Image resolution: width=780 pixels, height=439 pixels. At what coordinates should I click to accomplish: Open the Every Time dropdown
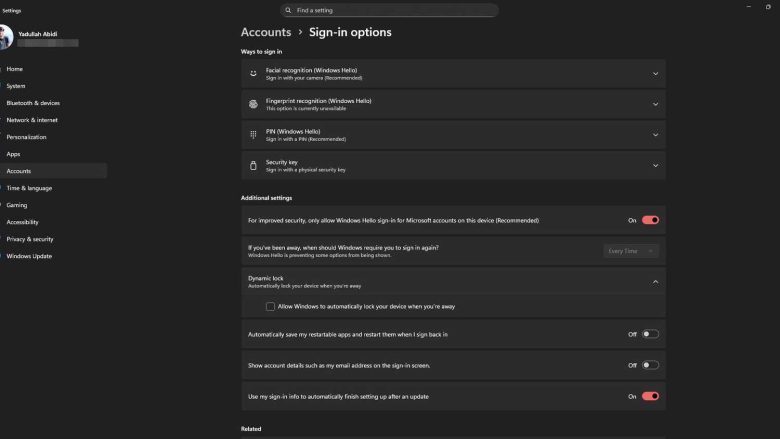pos(631,251)
